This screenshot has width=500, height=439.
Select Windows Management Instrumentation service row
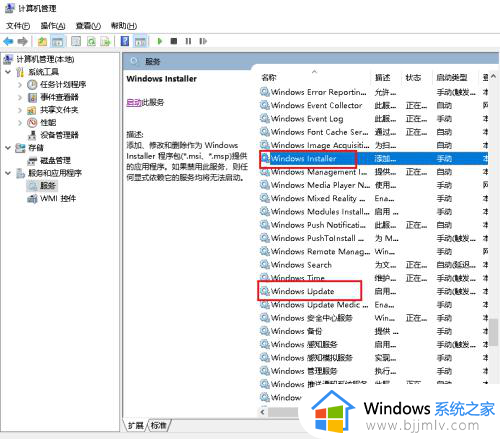tap(374, 172)
